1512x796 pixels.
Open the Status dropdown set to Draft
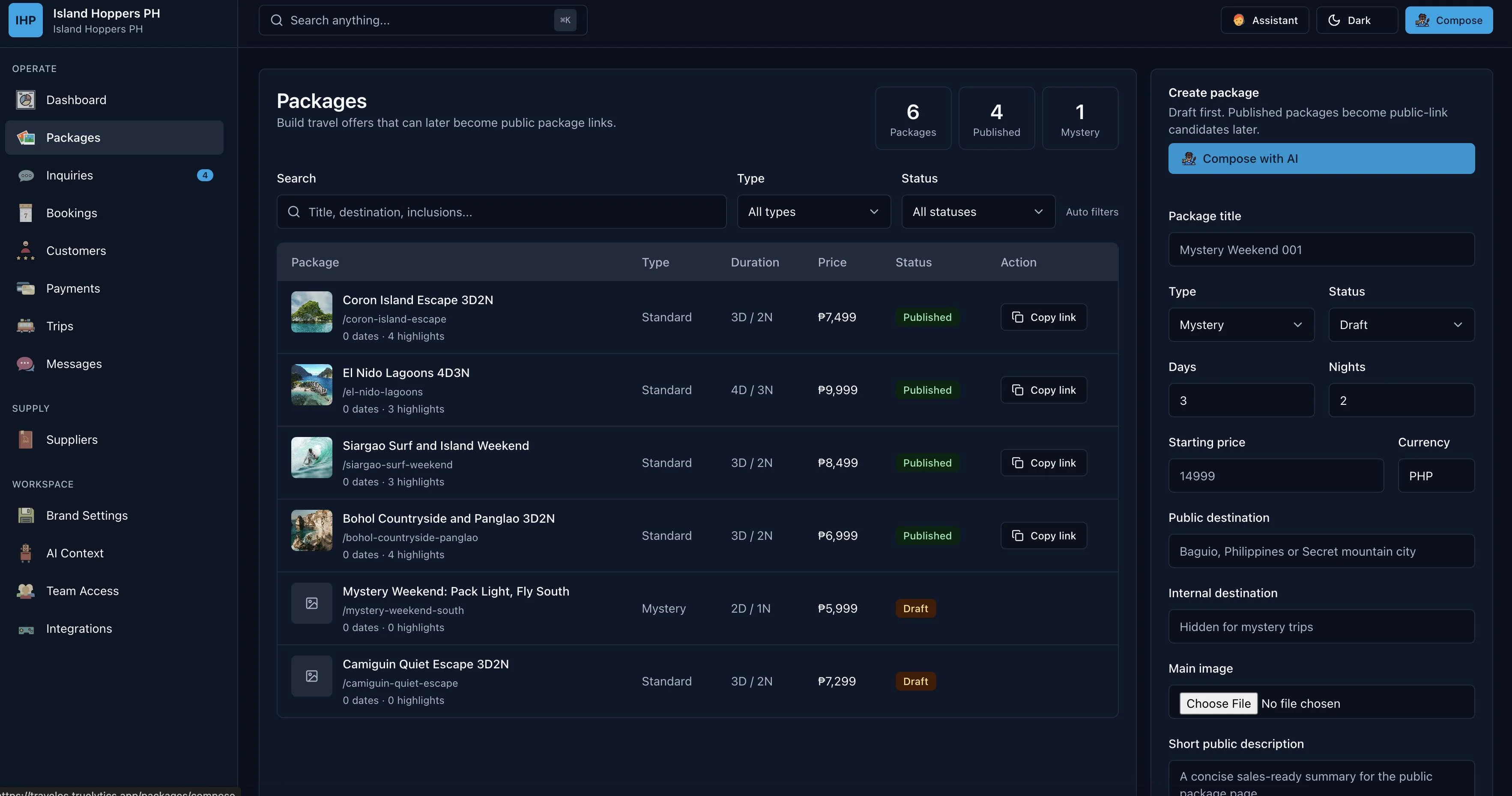1401,325
